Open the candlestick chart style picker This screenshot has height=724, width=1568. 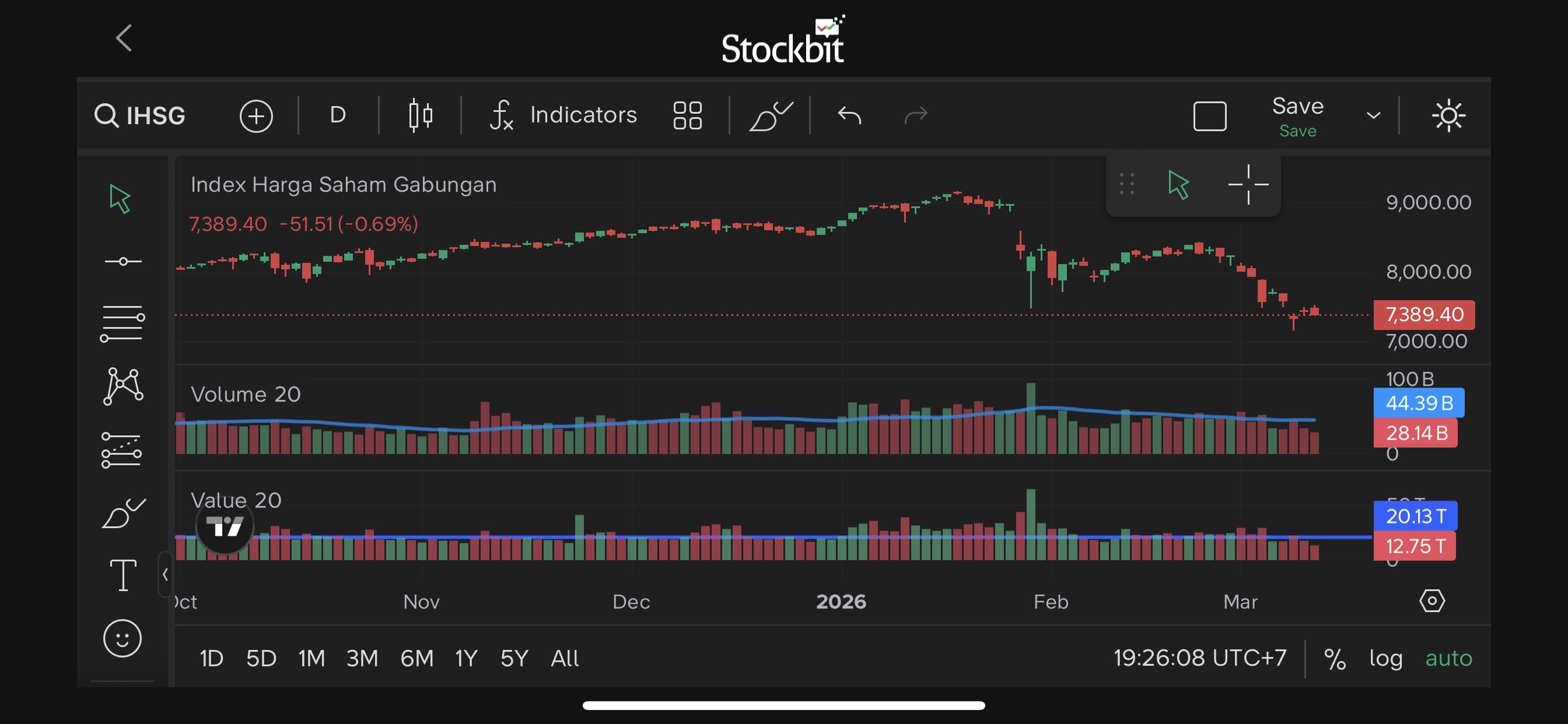click(x=420, y=115)
